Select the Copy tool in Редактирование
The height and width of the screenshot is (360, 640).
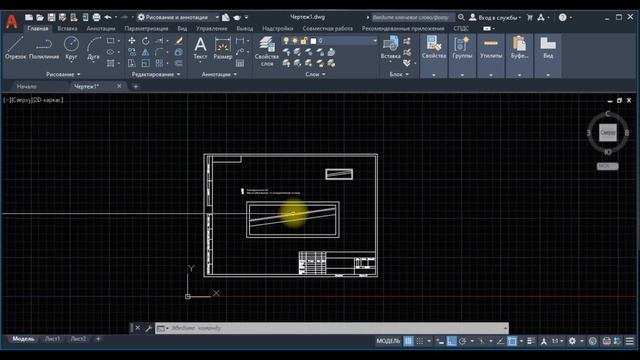pos(132,52)
